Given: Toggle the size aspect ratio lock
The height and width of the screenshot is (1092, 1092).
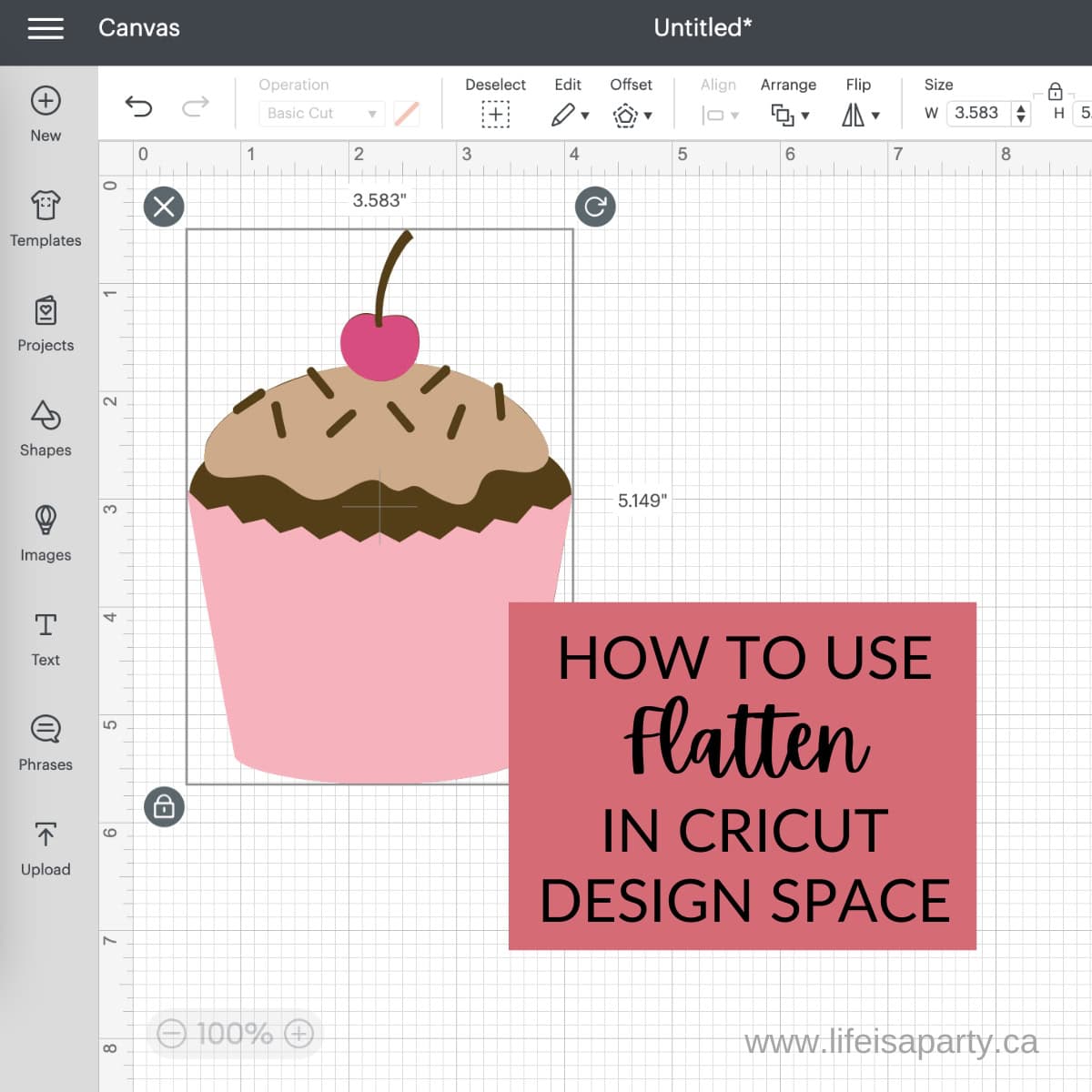Looking at the screenshot, I should 1055,91.
